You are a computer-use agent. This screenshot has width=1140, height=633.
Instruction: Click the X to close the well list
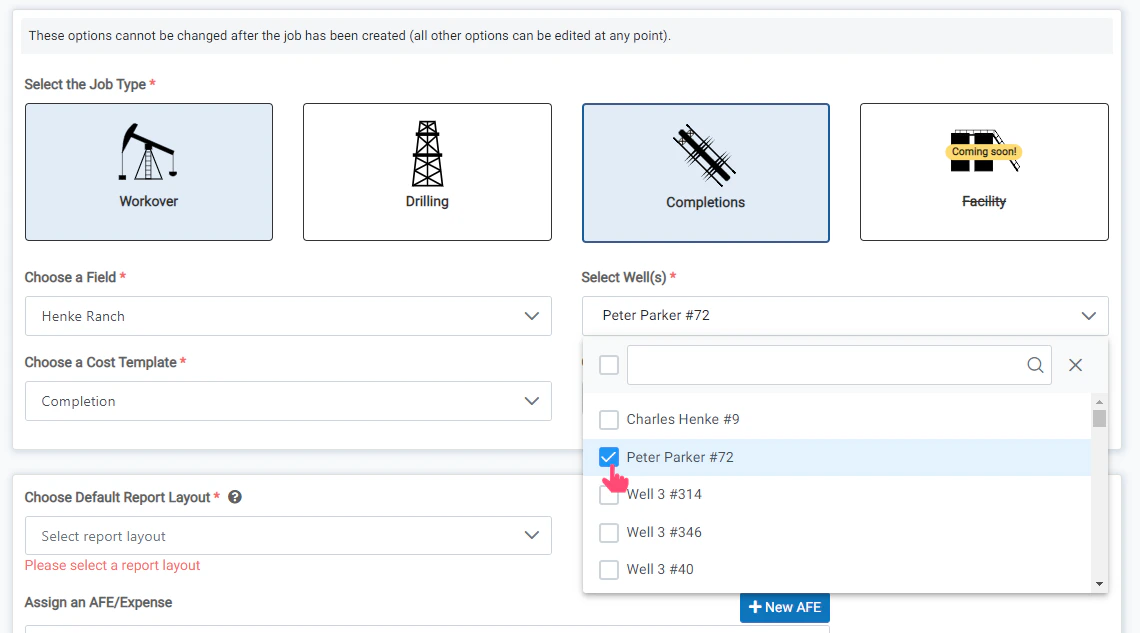1075,365
